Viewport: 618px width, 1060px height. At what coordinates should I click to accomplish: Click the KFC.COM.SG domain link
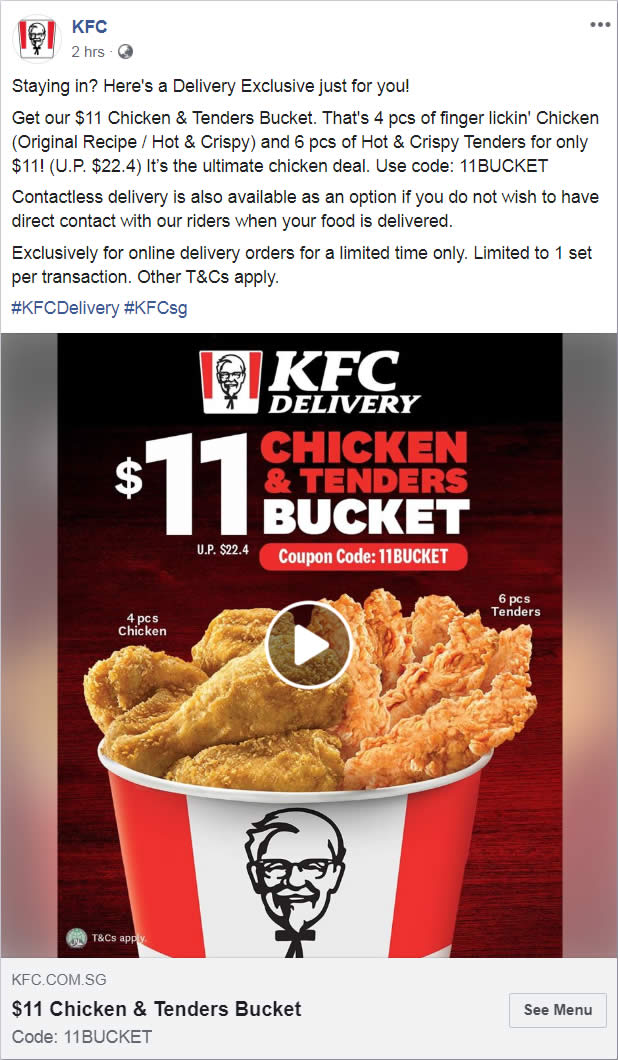tap(60, 980)
